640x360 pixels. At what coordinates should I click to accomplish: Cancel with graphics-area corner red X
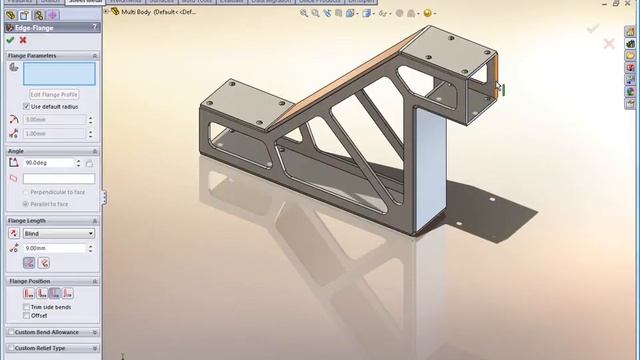(x=609, y=43)
